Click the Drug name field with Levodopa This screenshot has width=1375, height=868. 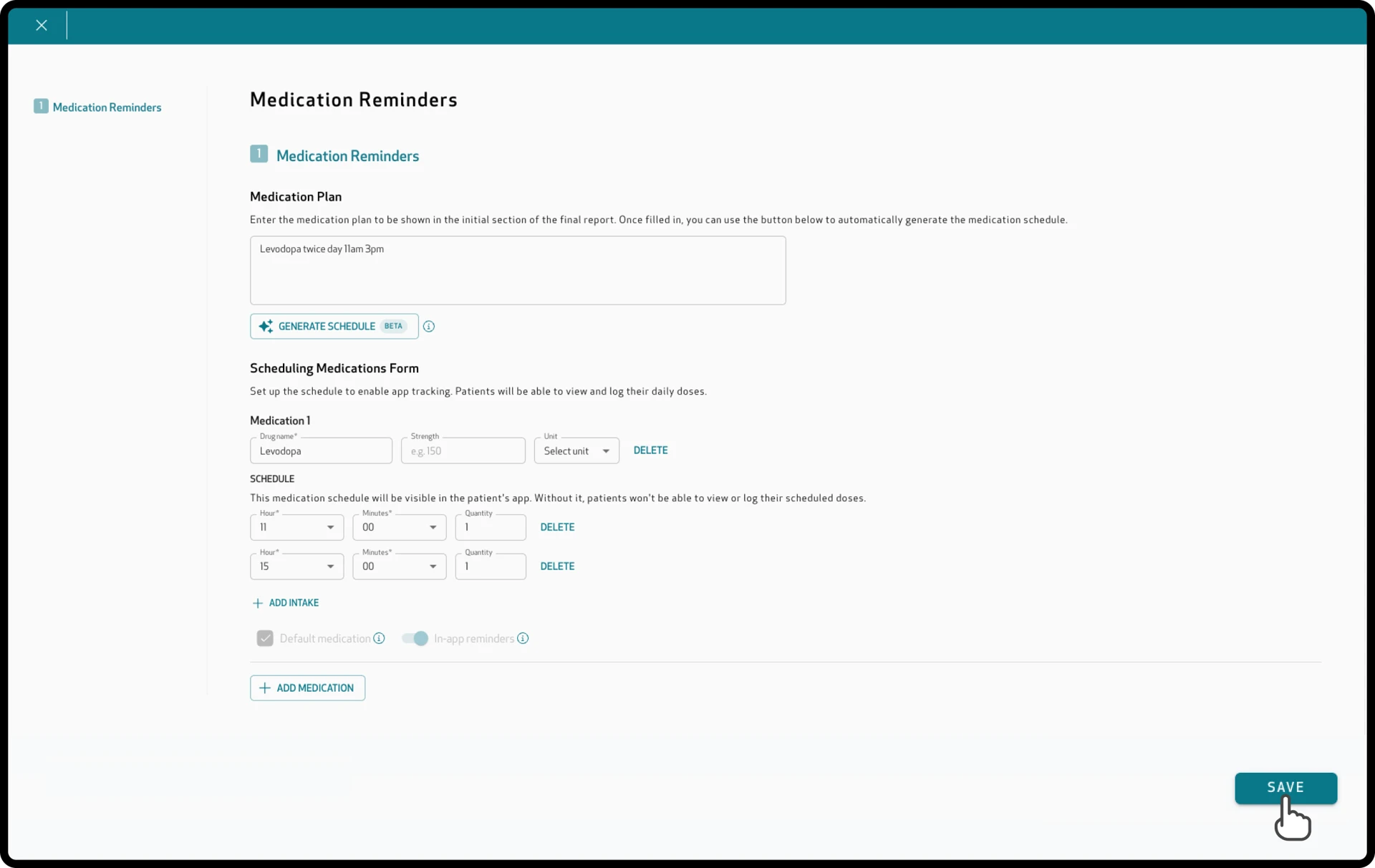point(321,451)
